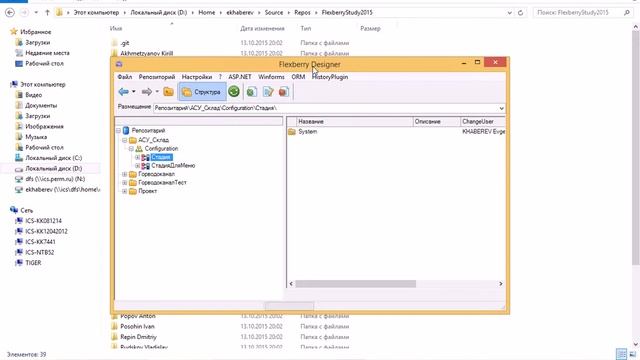
Task: Click the Flexberry Designer title bar app icon
Action: click(119, 64)
